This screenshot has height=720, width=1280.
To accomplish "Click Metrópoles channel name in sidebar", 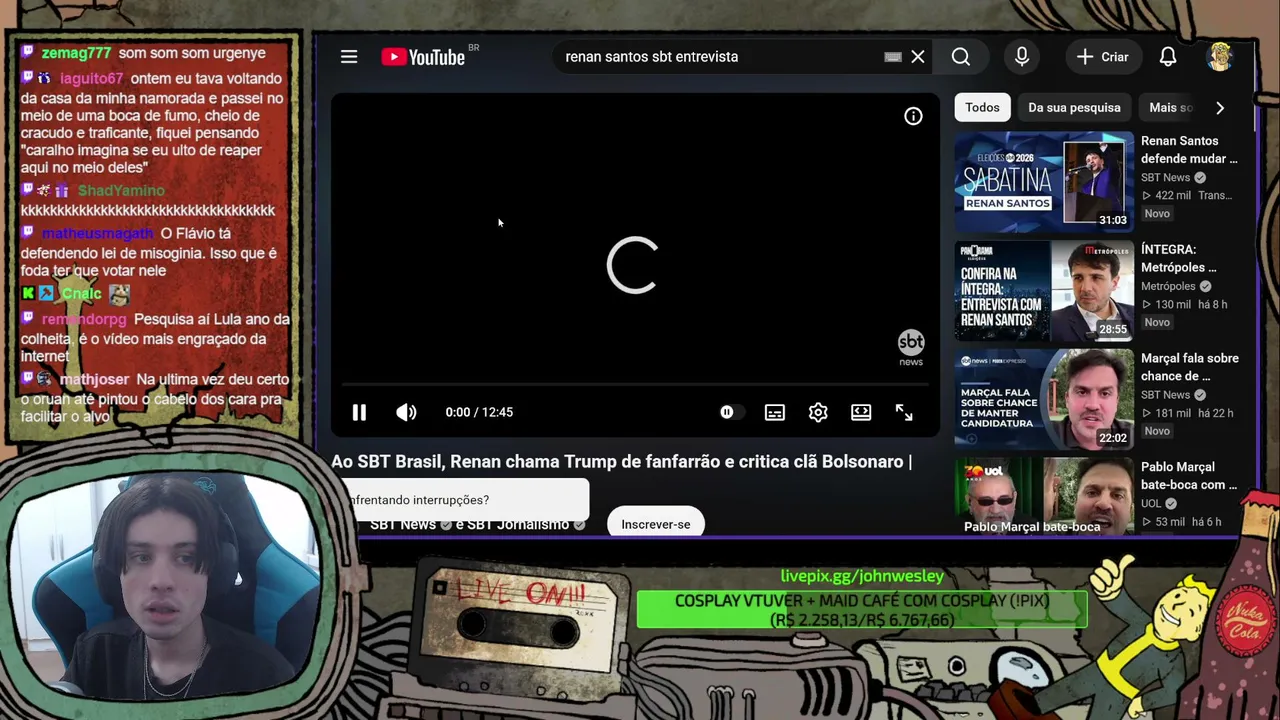I will pyautogui.click(x=1168, y=287).
